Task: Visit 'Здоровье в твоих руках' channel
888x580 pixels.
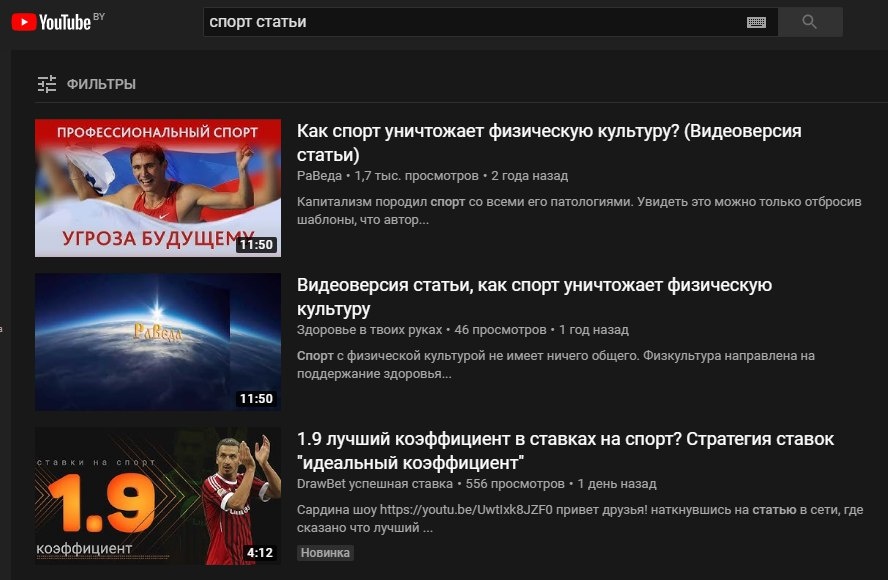Action: coord(369,330)
